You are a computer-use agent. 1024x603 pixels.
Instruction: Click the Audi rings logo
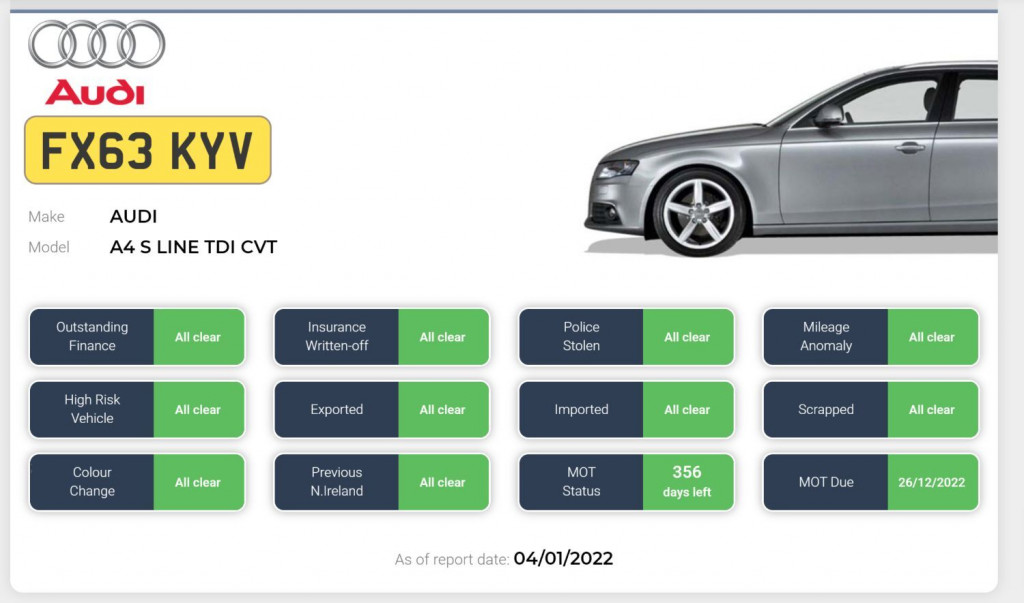coord(95,45)
